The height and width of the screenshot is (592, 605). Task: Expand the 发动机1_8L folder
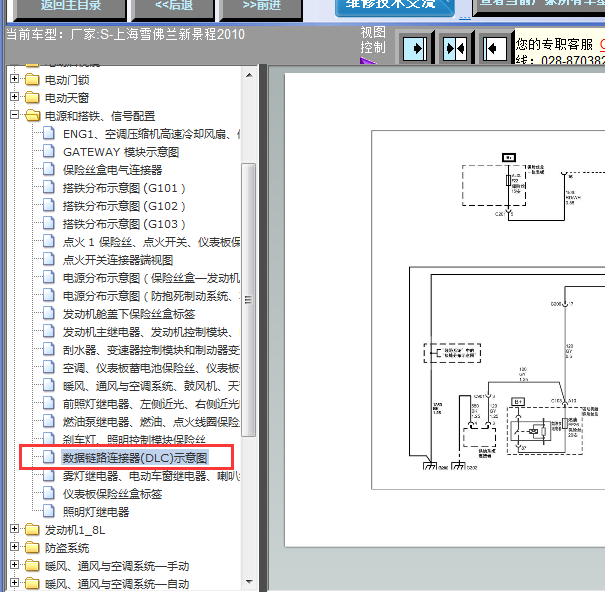pyautogui.click(x=14, y=529)
